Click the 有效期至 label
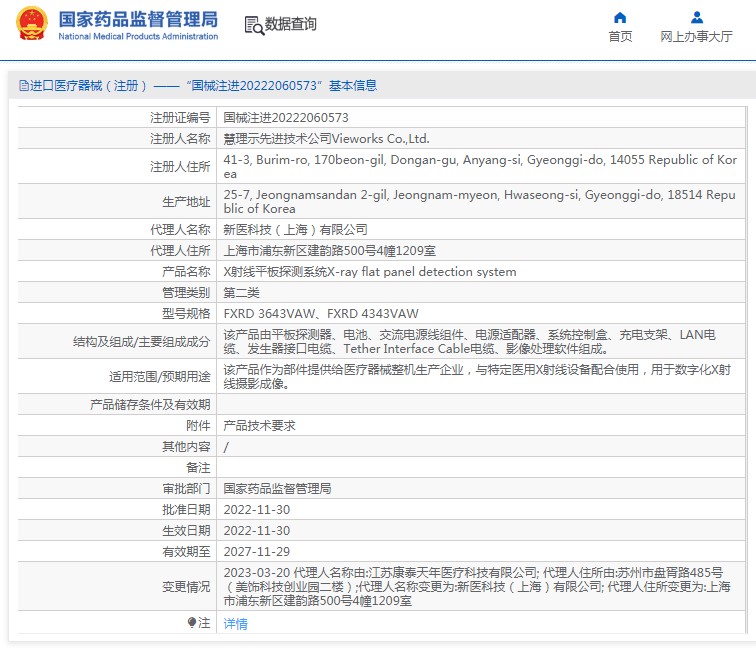This screenshot has width=756, height=649. coord(186,552)
